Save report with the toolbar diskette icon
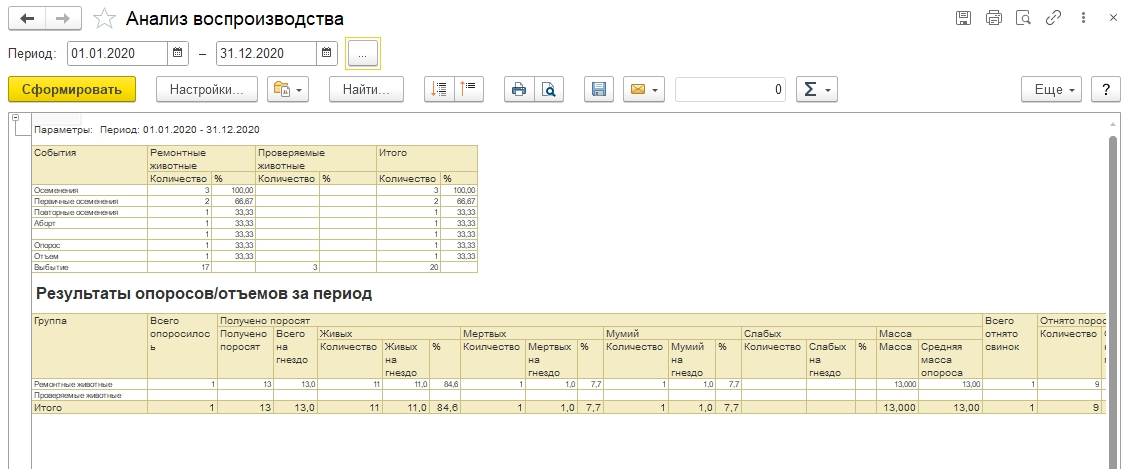 click(598, 89)
